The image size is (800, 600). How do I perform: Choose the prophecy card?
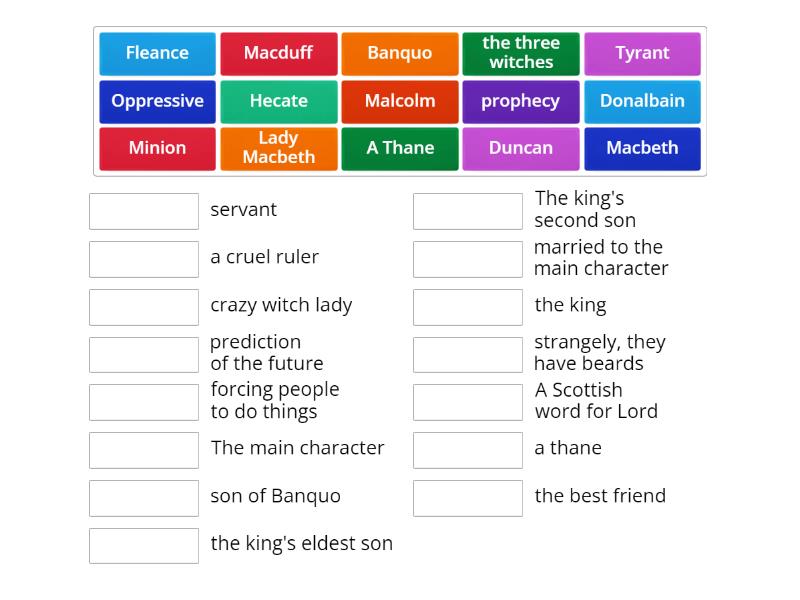coord(521,101)
